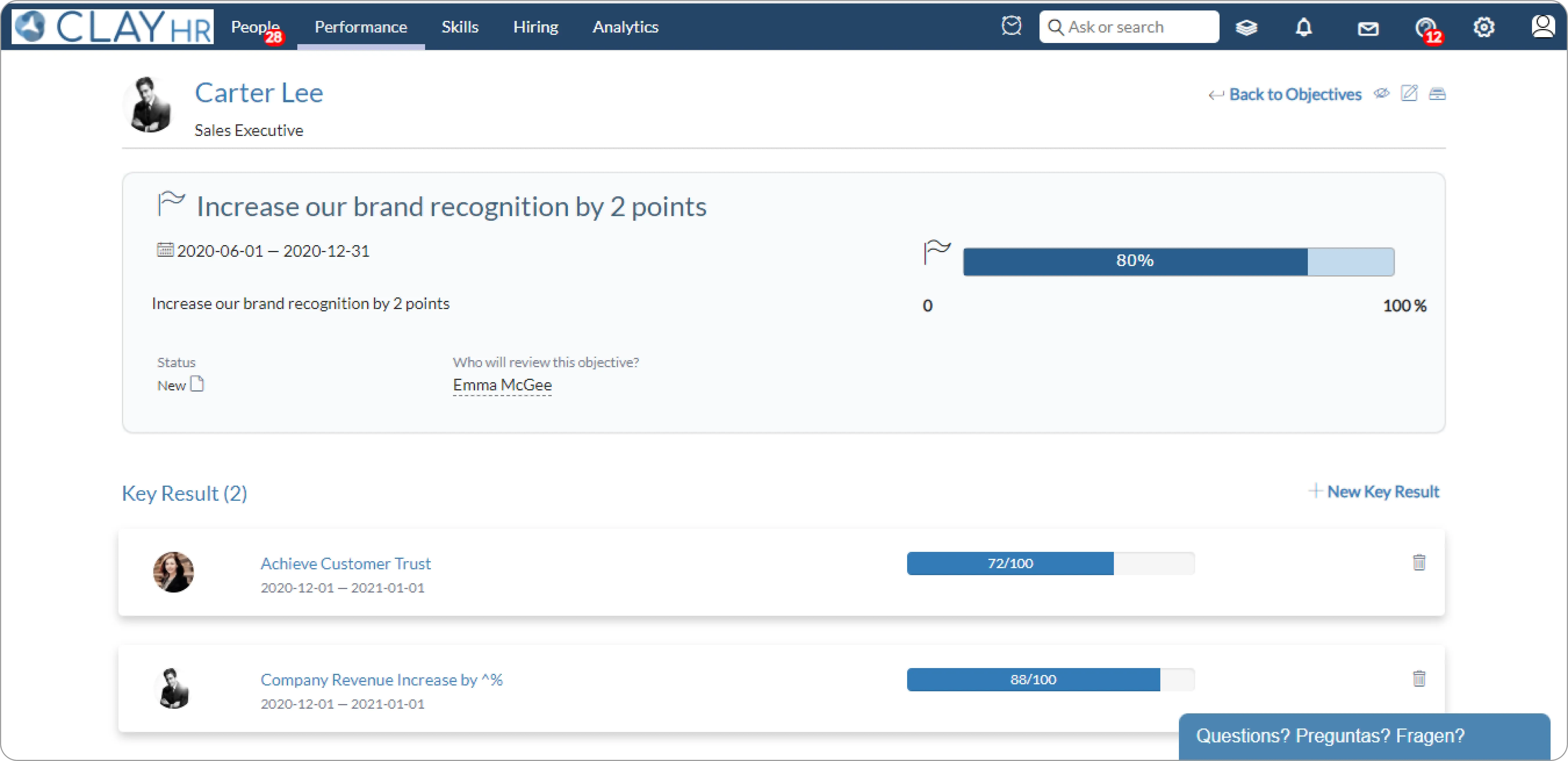Image resolution: width=1568 pixels, height=761 pixels.
Task: Open the settings gear icon
Action: coord(1484,27)
